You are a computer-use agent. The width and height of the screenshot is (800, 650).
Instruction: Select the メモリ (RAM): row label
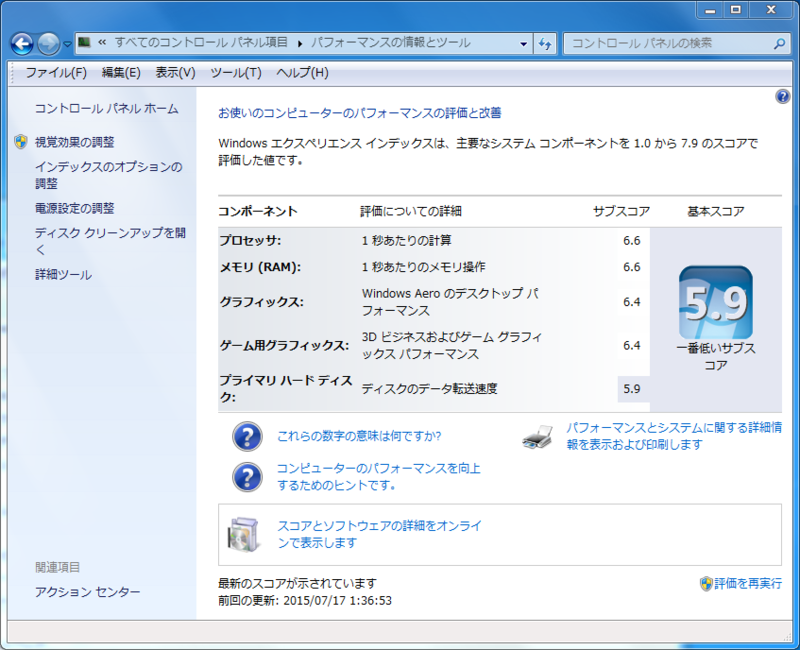(x=260, y=267)
